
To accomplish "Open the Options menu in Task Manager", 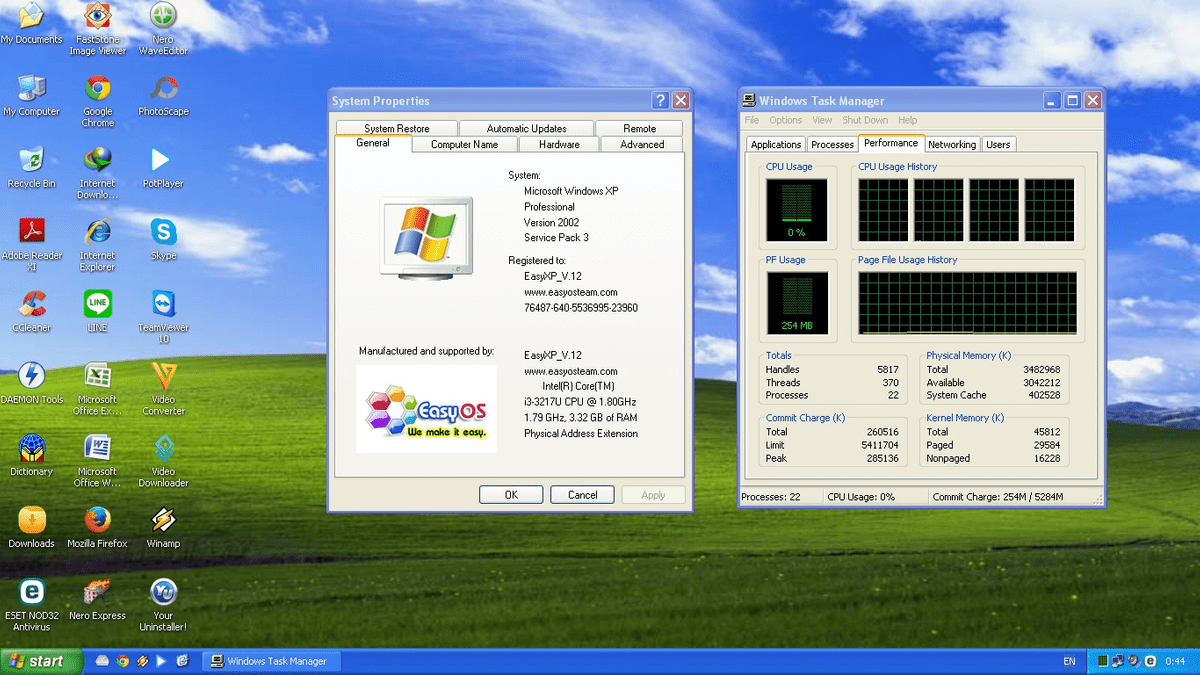I will (786, 120).
